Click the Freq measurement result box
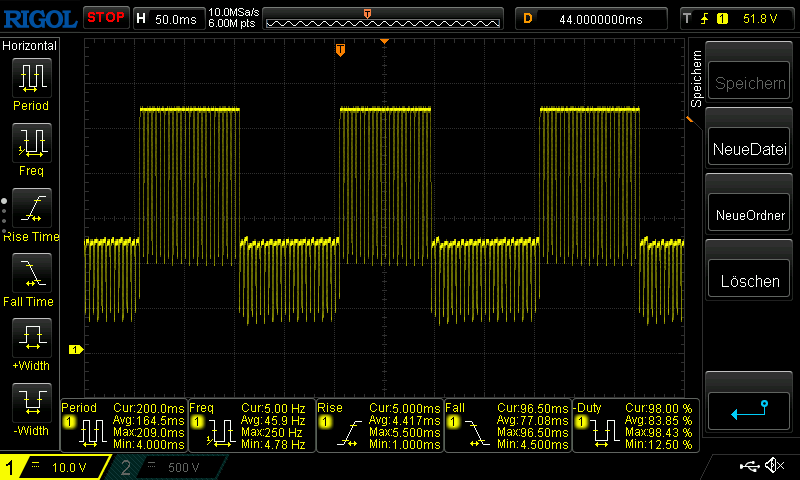The height and width of the screenshot is (480, 800). coord(252,426)
